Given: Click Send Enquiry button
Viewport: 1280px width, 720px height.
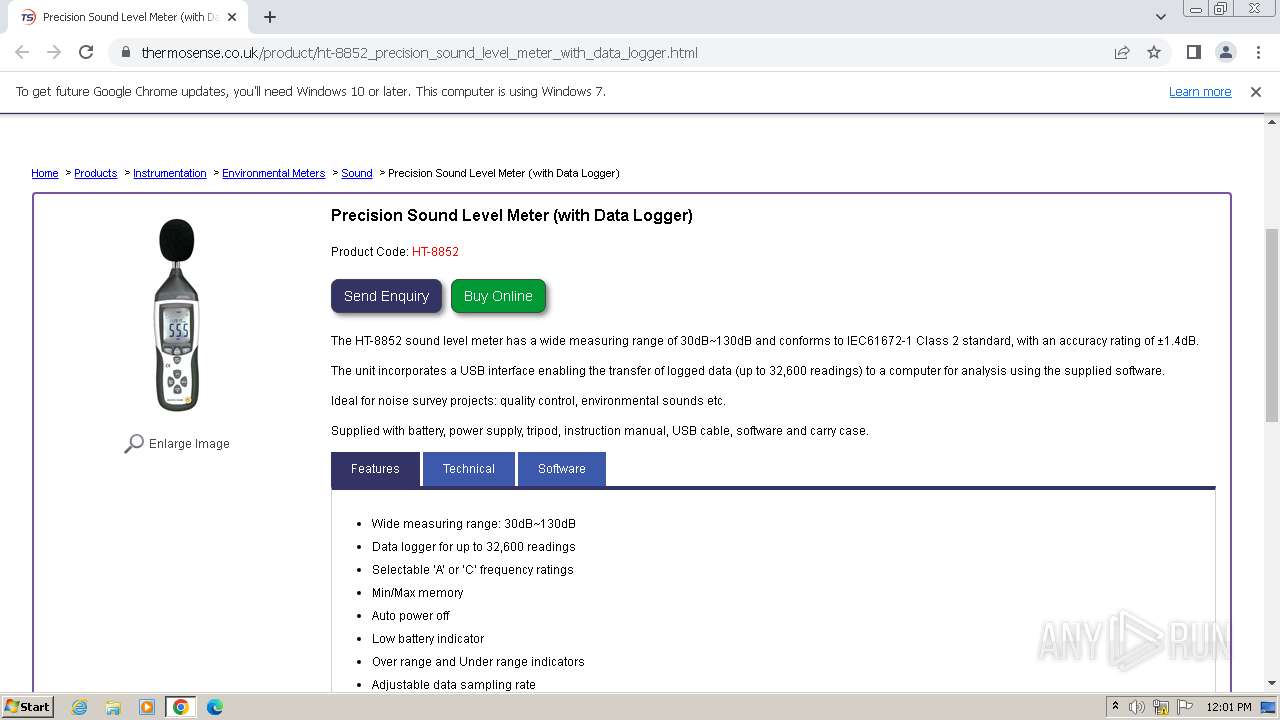Looking at the screenshot, I should [386, 296].
